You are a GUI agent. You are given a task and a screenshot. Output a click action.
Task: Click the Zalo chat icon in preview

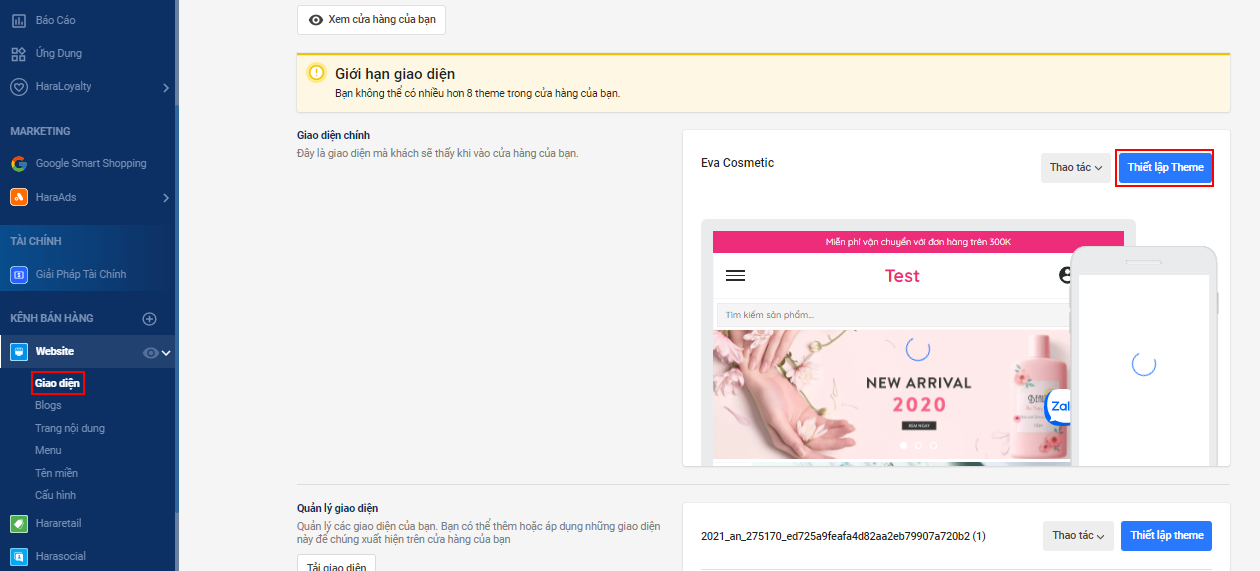(x=1058, y=407)
